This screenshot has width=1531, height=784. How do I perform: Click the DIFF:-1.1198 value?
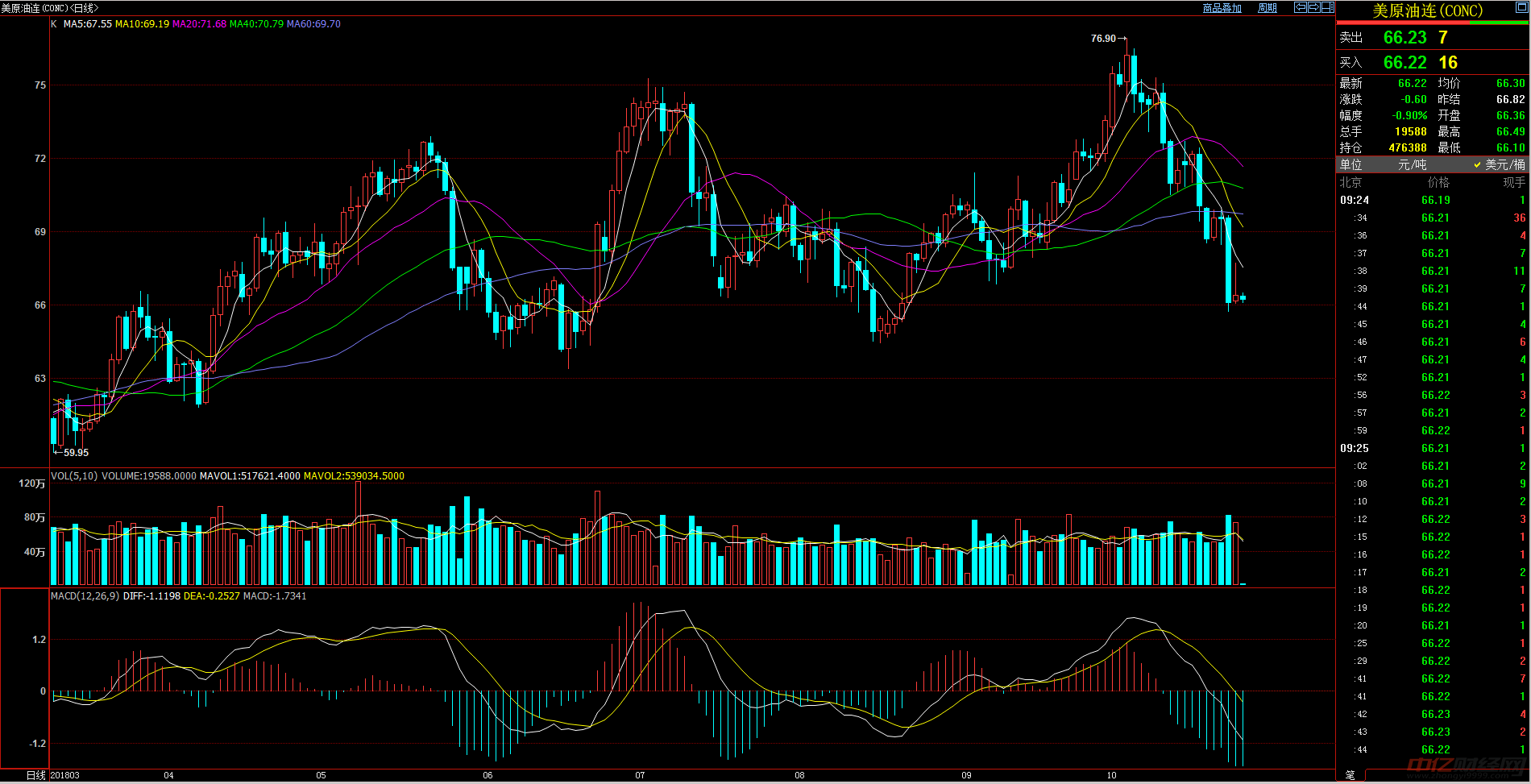pos(151,596)
